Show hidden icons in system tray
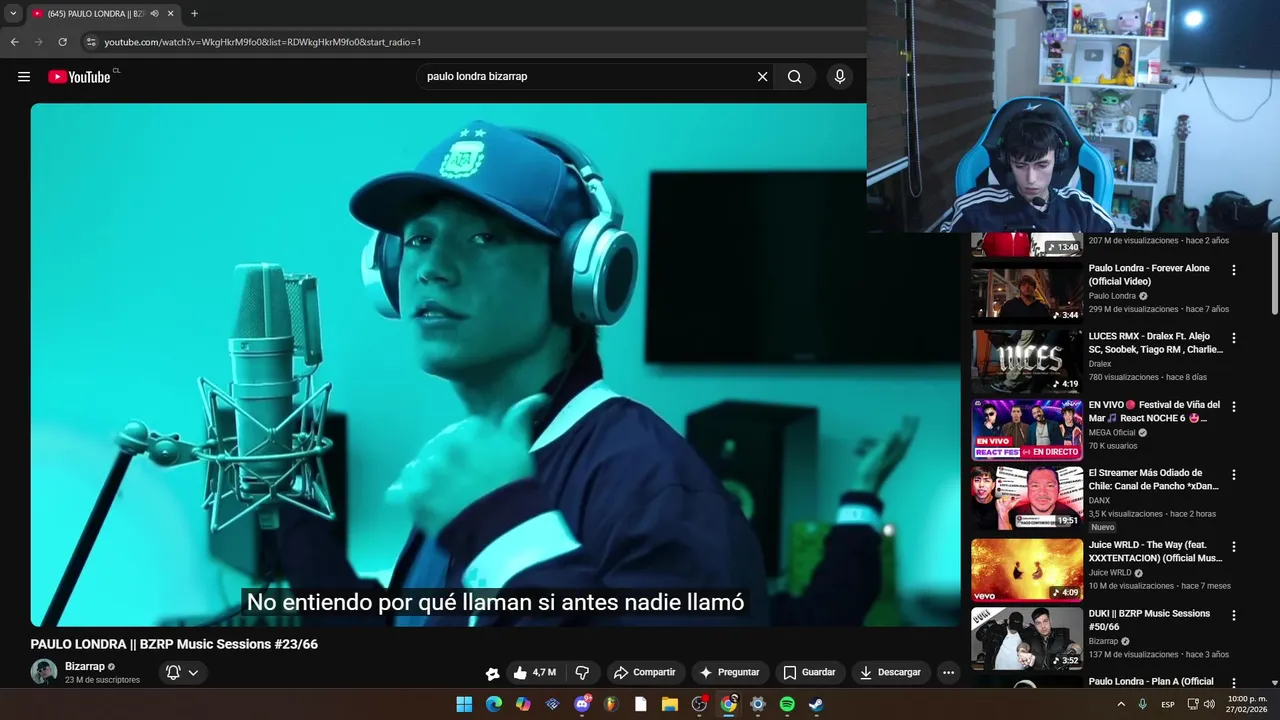 click(x=1121, y=704)
